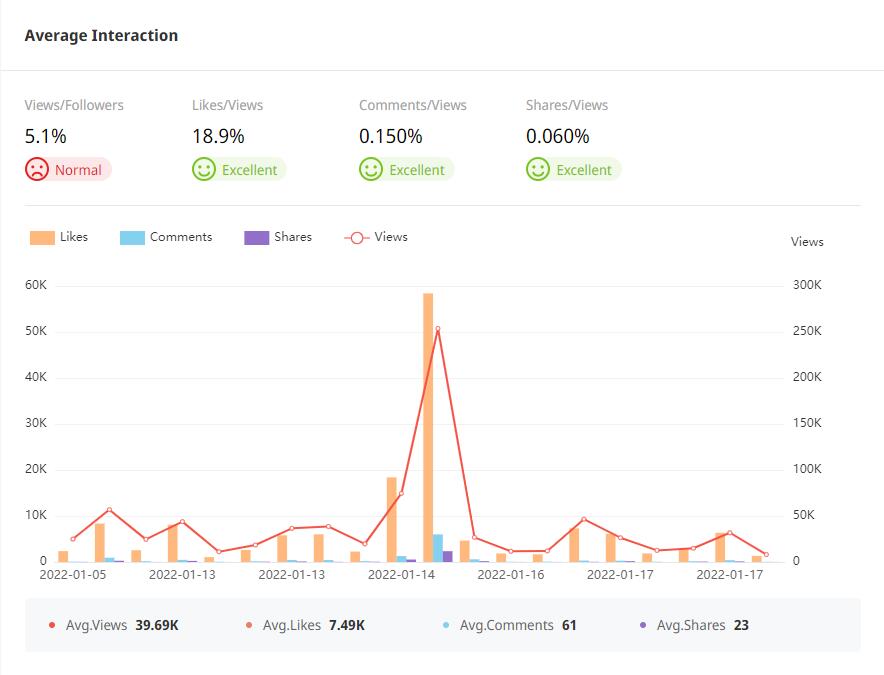Image resolution: width=884 pixels, height=675 pixels.
Task: Click the purple dot beside Avg.Shares
Action: point(643,625)
